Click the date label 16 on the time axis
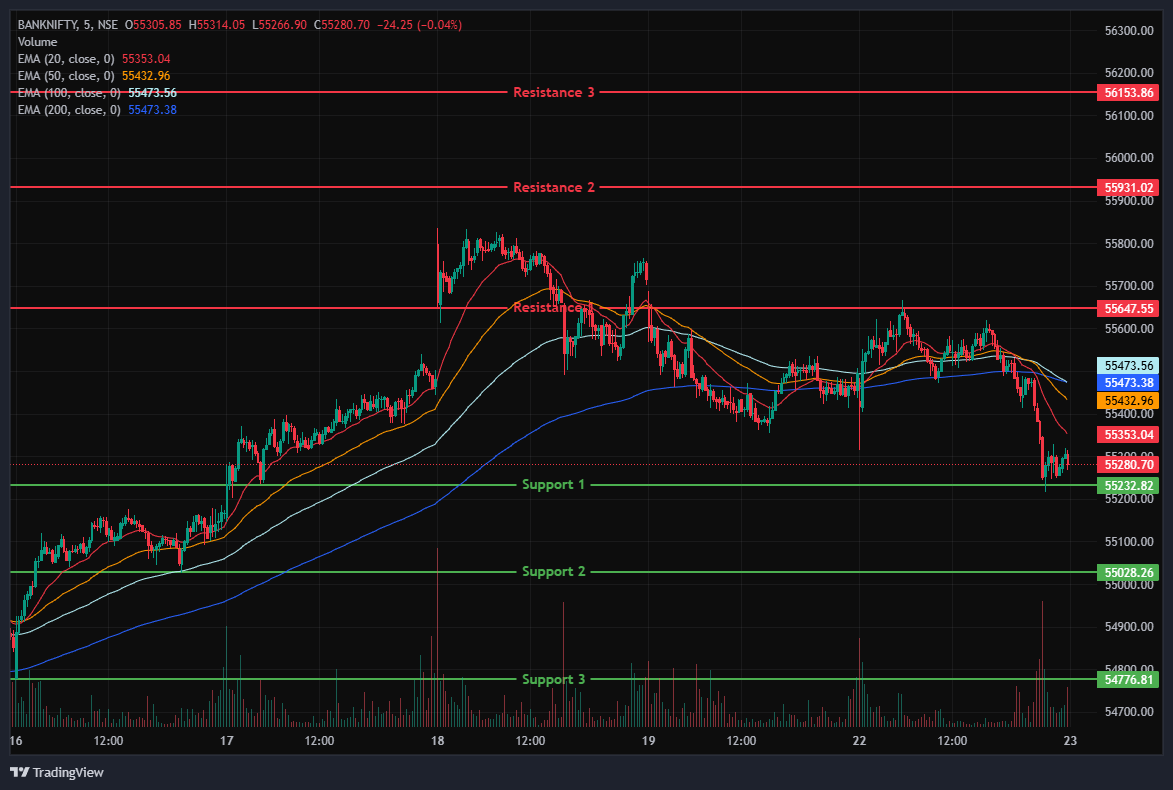This screenshot has height=790, width=1173. coord(16,741)
